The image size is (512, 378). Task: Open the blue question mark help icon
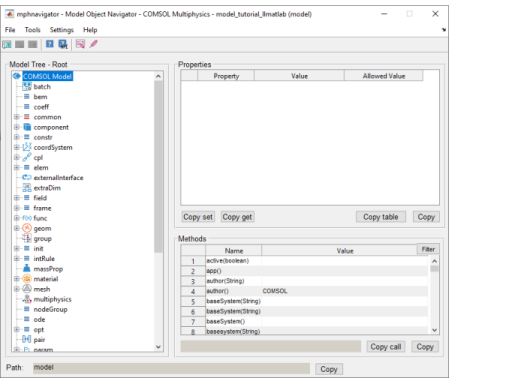click(50, 44)
